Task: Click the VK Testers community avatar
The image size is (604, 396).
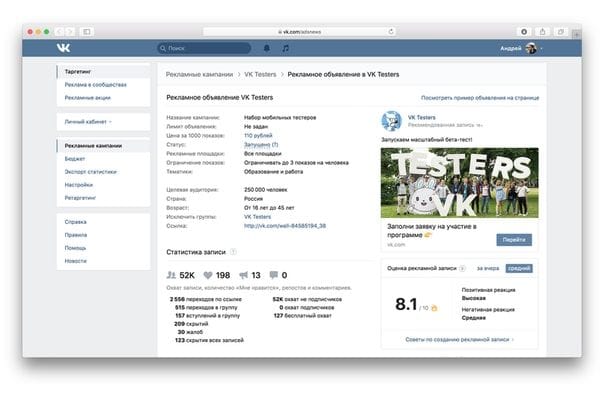Action: coord(392,121)
